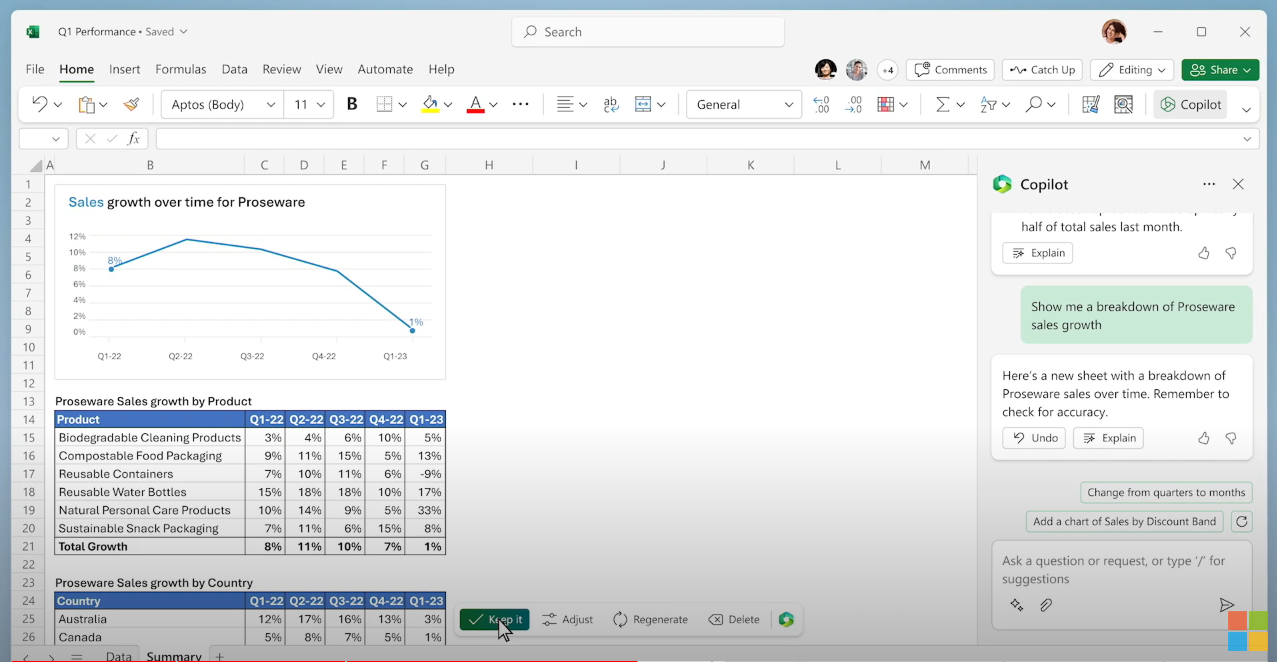Viewport: 1277px width, 662px height.
Task: Apply red font color
Action: coord(476,104)
